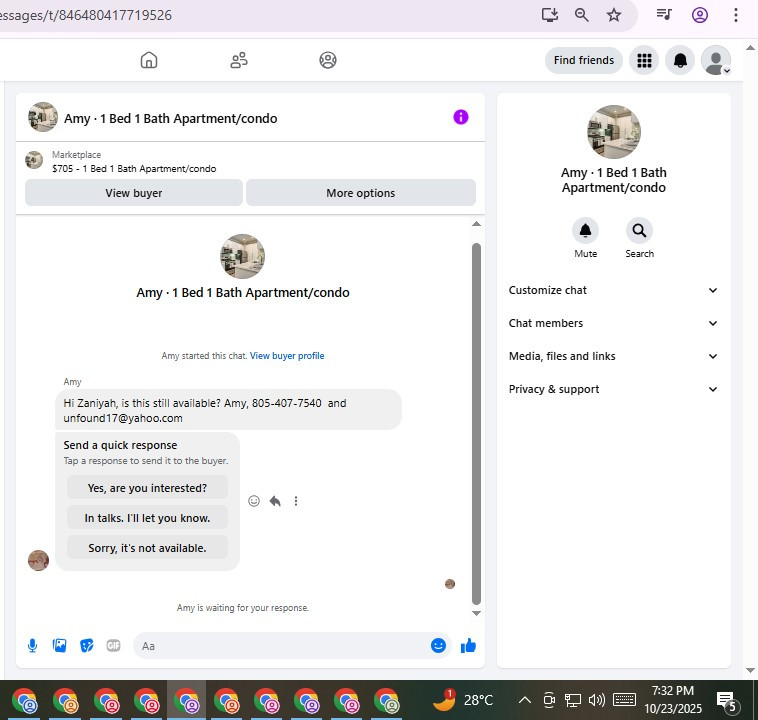Click the chat scrollbar down arrow
The width and height of the screenshot is (758, 720).
click(476, 613)
